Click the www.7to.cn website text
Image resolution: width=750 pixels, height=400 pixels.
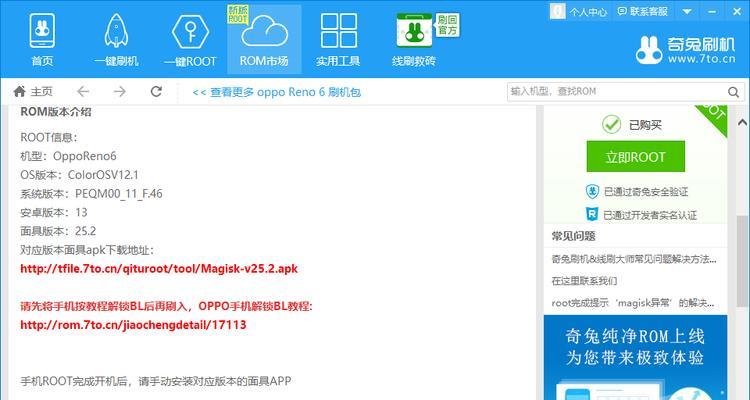tap(701, 59)
